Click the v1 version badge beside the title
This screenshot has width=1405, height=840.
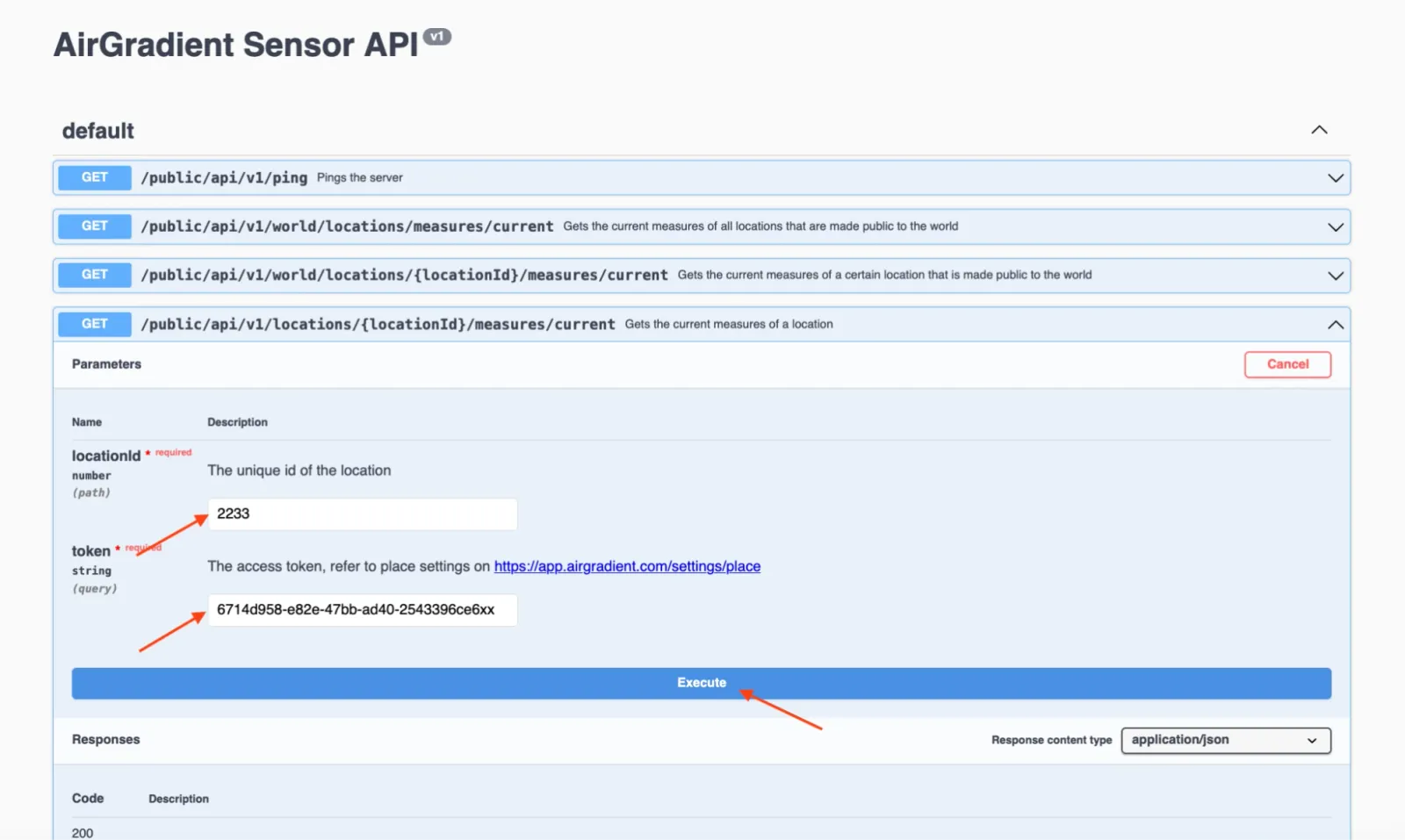(437, 36)
